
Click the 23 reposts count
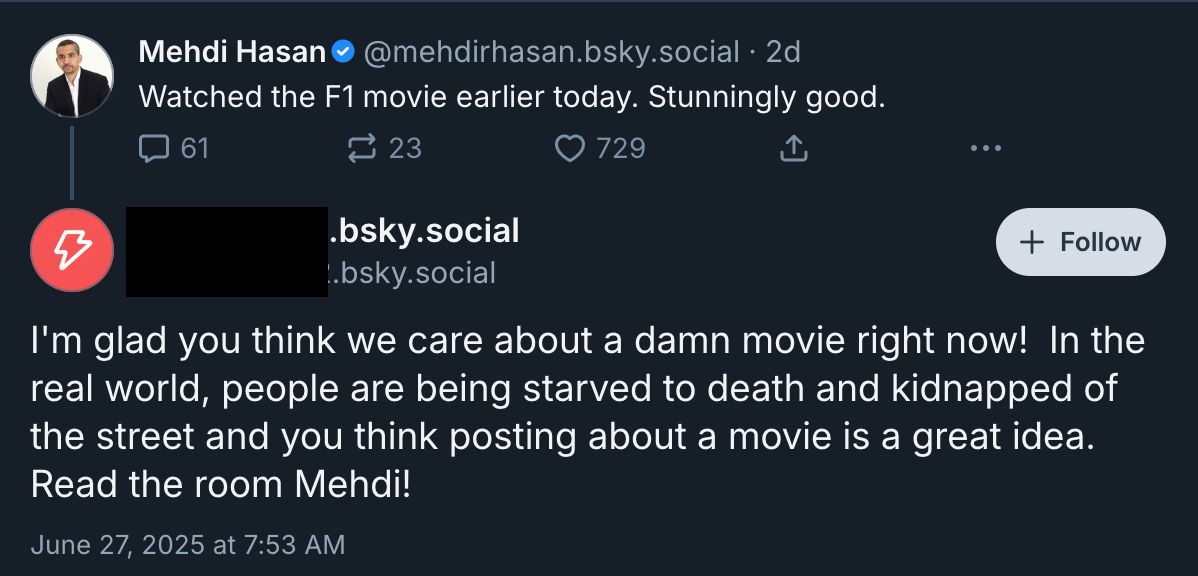pyautogui.click(x=405, y=149)
